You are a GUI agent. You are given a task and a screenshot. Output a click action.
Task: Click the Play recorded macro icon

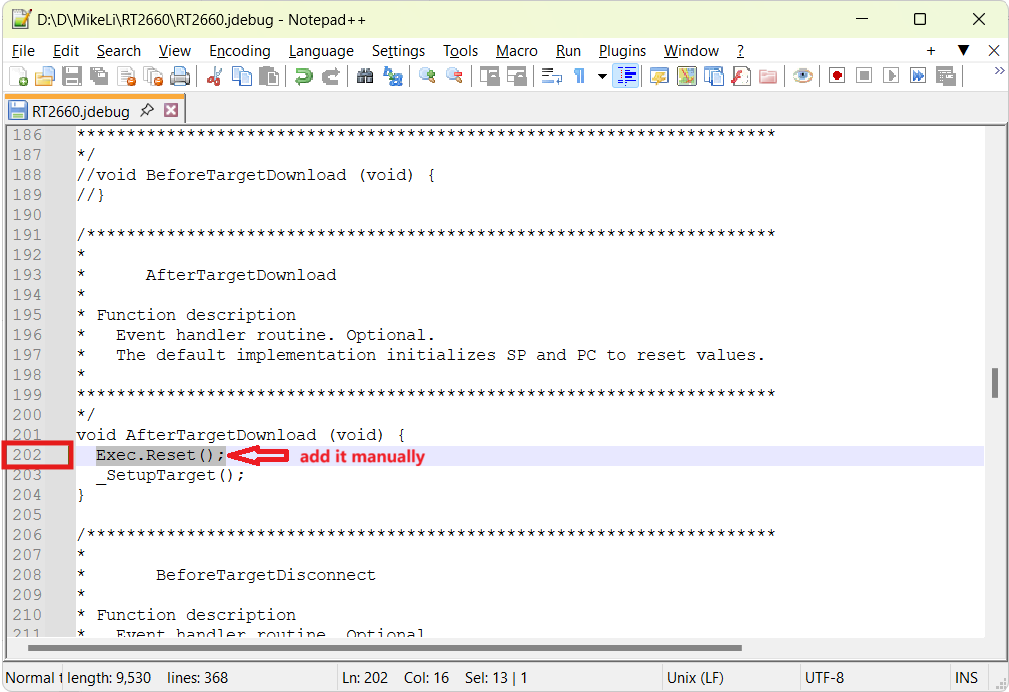(891, 77)
